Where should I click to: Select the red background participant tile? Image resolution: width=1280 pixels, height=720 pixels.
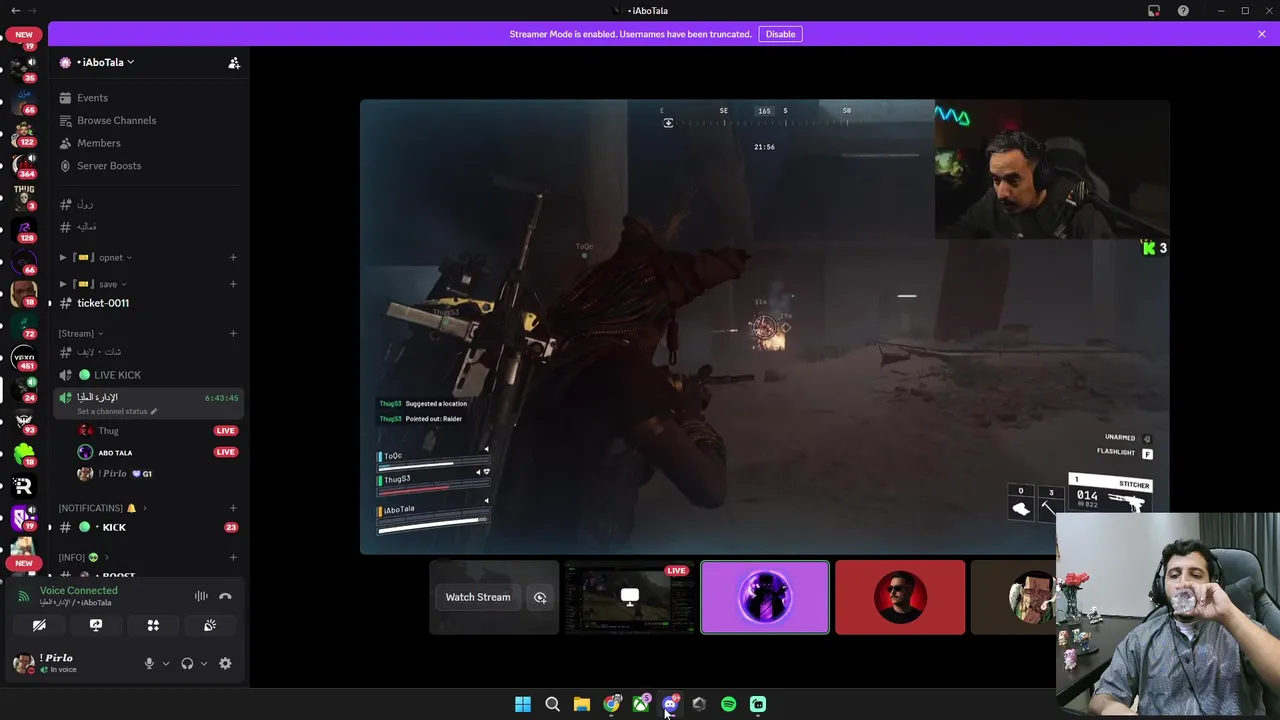point(900,598)
